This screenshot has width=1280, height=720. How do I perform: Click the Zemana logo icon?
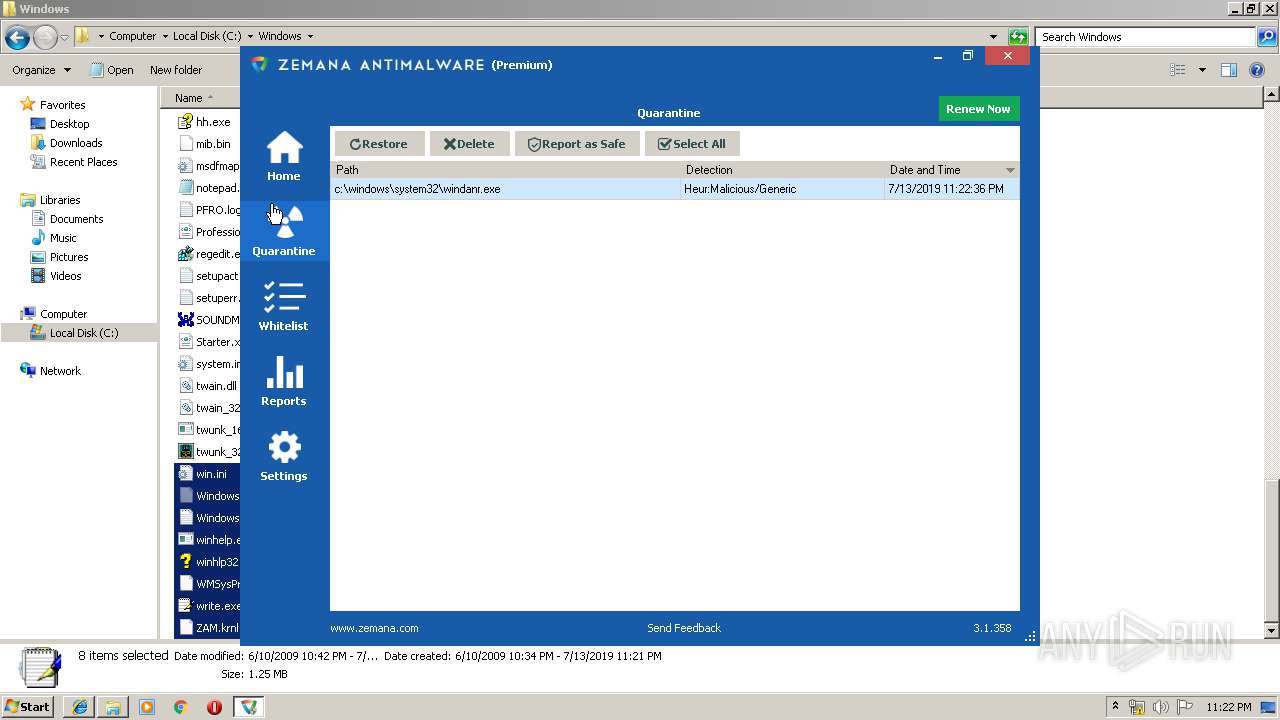point(260,65)
